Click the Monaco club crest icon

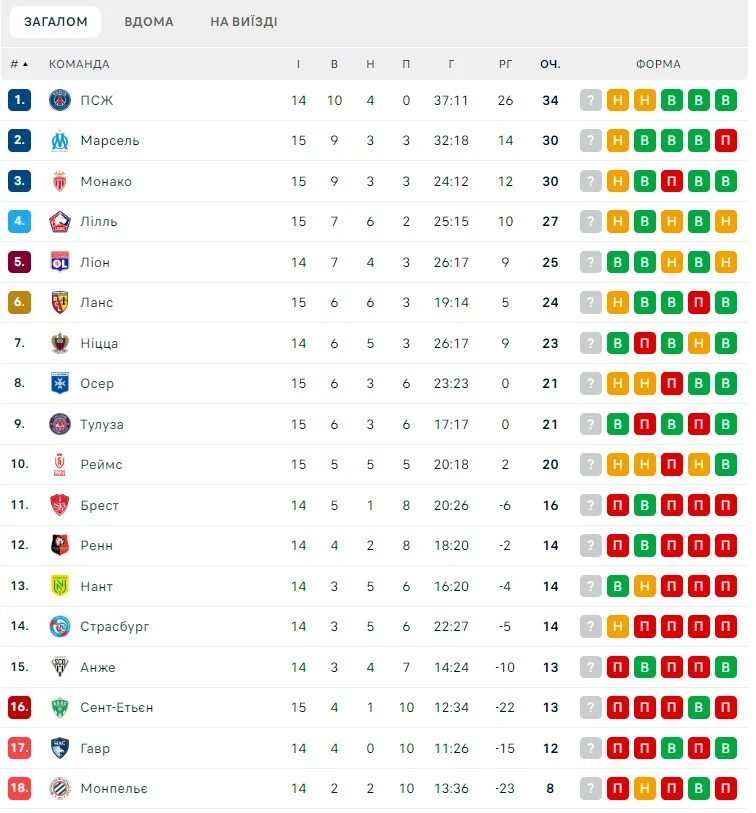coord(60,181)
